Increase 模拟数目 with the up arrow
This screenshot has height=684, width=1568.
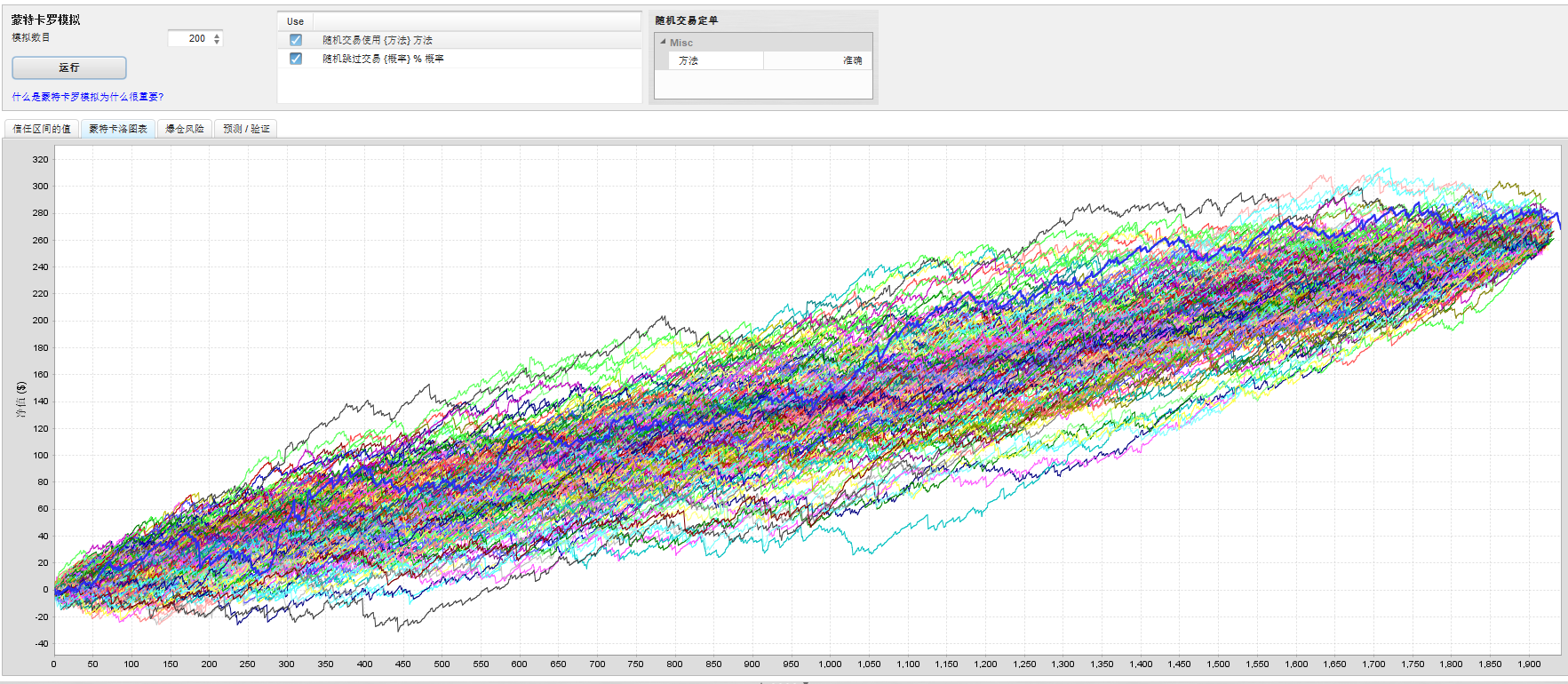[217, 35]
